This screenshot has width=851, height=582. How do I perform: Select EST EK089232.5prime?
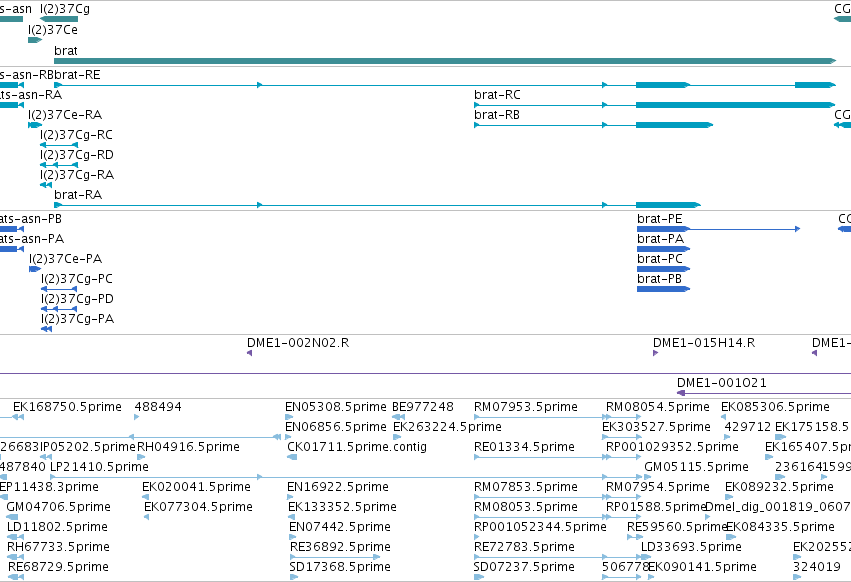(779, 487)
